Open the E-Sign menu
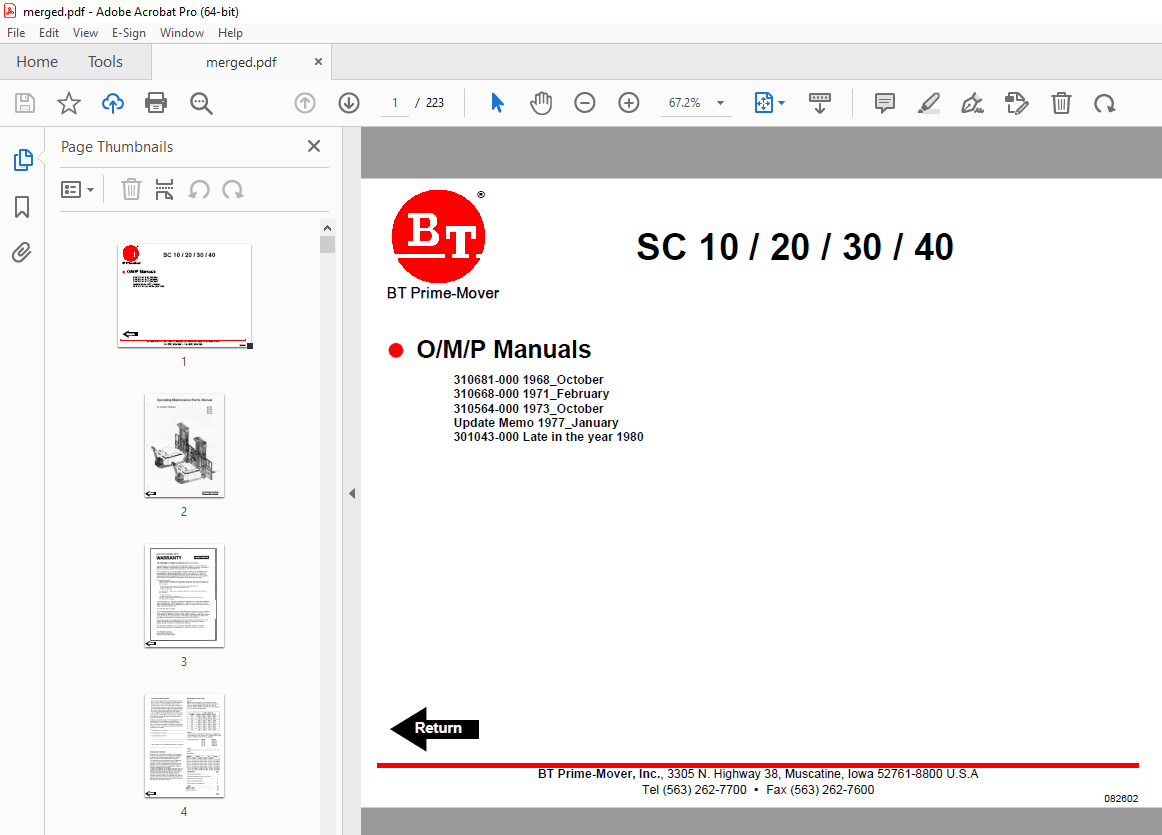Image resolution: width=1162 pixels, height=835 pixels. (x=129, y=33)
